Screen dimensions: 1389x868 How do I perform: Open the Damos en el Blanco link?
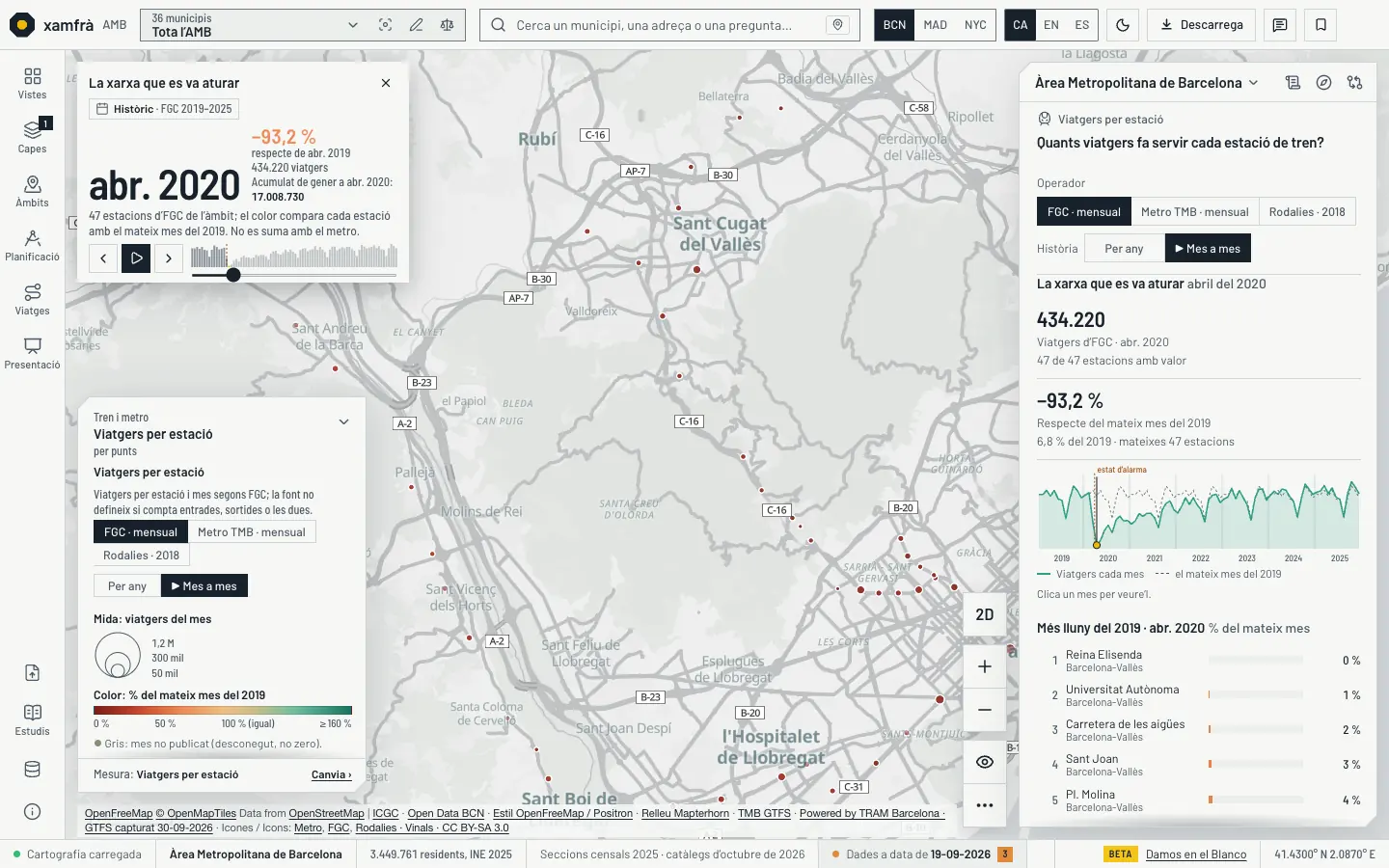coord(1196,854)
